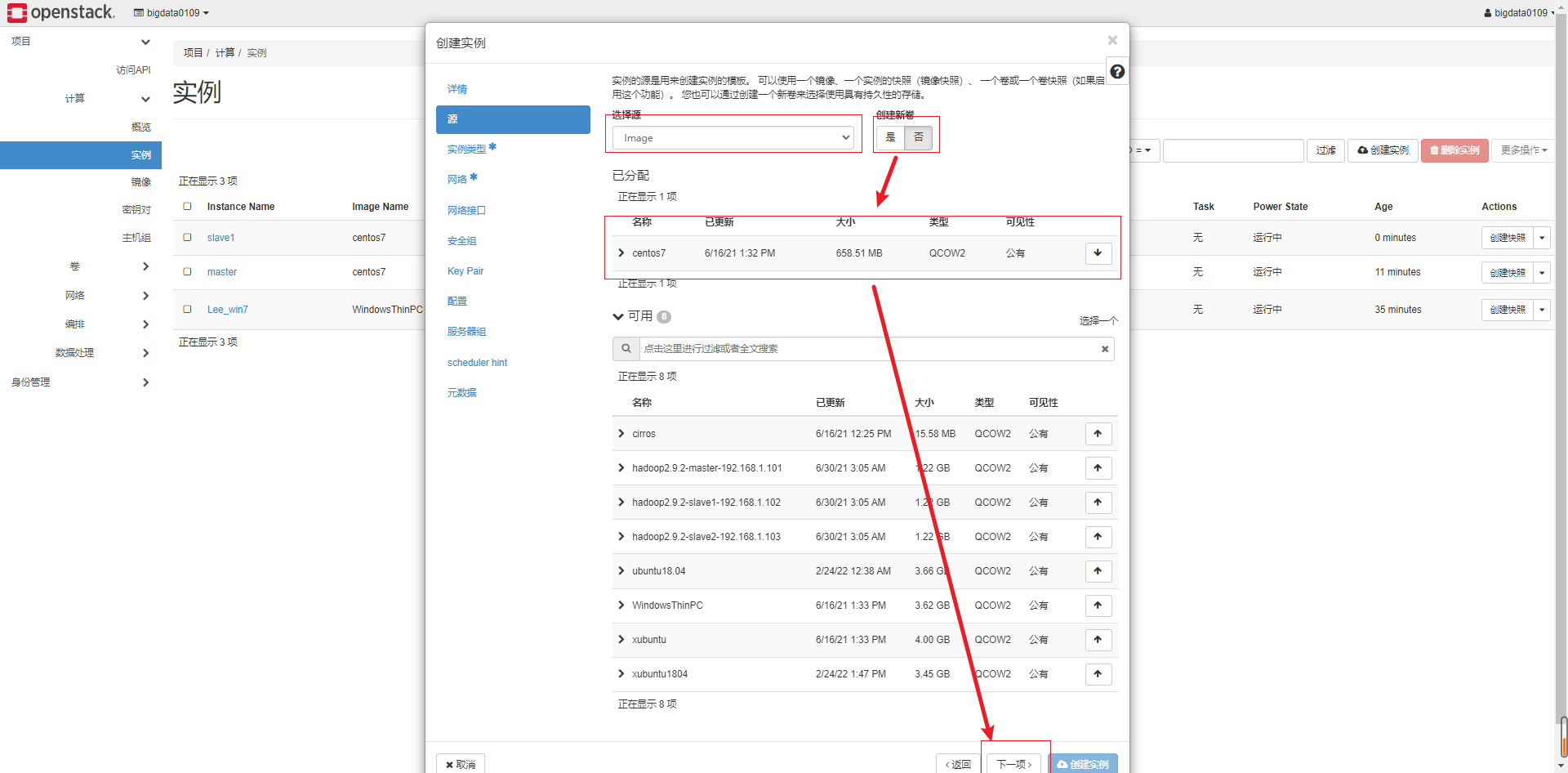
Task: Click the OpenStack logo
Action: (x=61, y=12)
